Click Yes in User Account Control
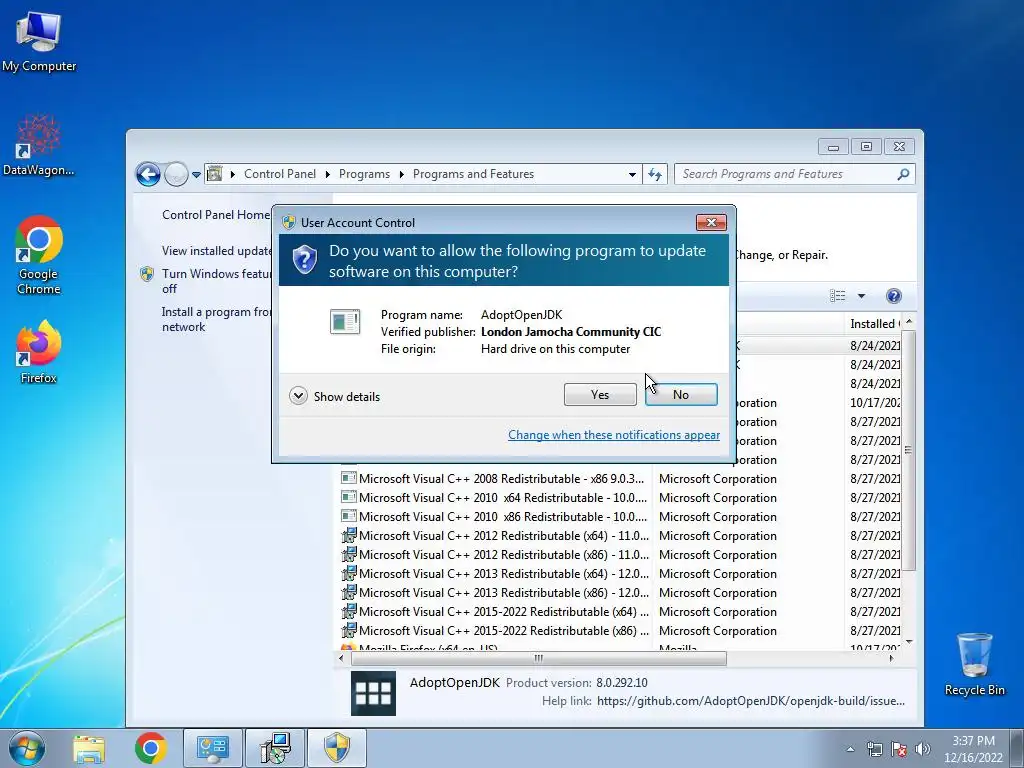 [x=600, y=394]
